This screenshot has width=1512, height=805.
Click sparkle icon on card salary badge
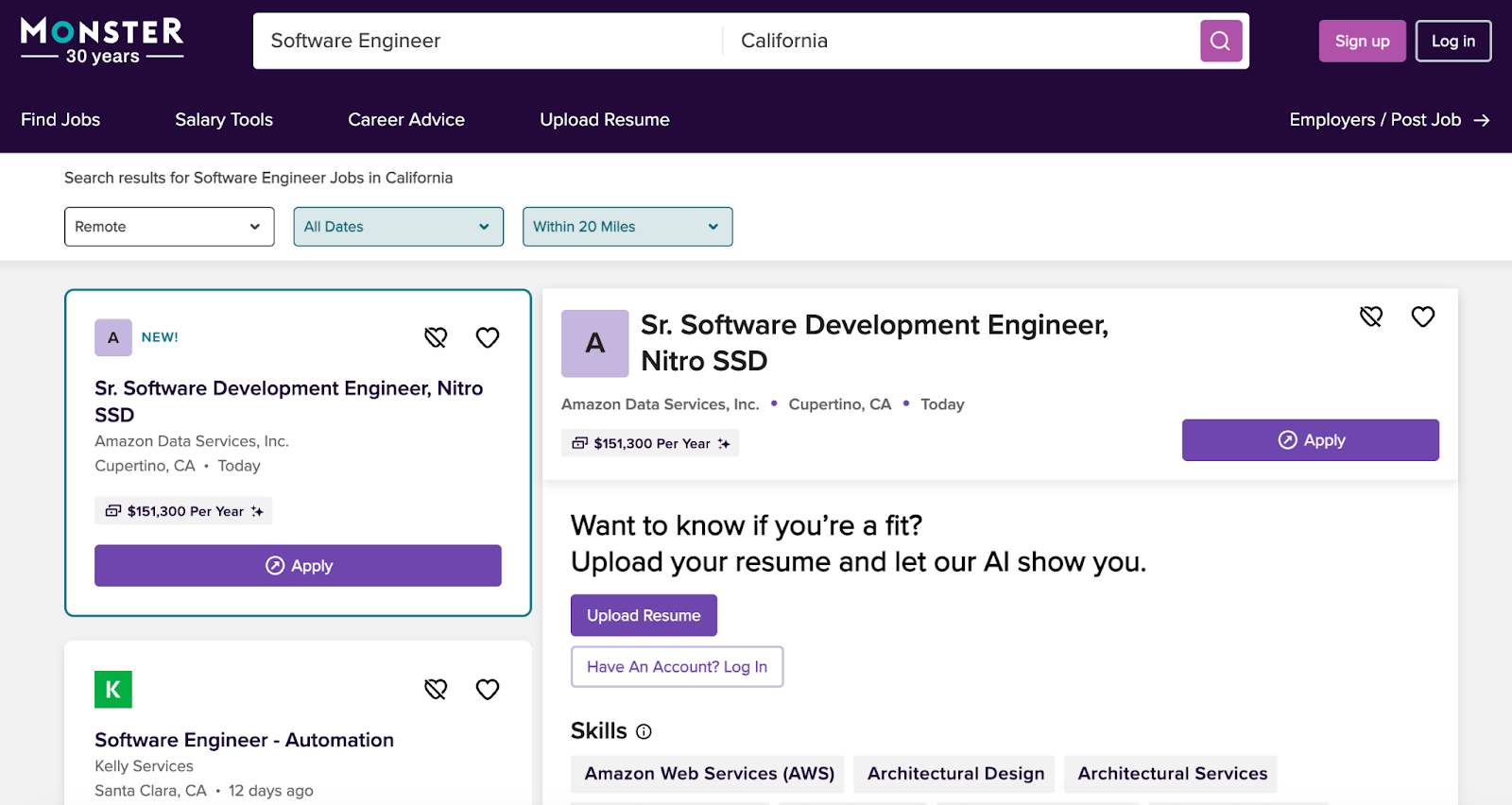[x=257, y=511]
